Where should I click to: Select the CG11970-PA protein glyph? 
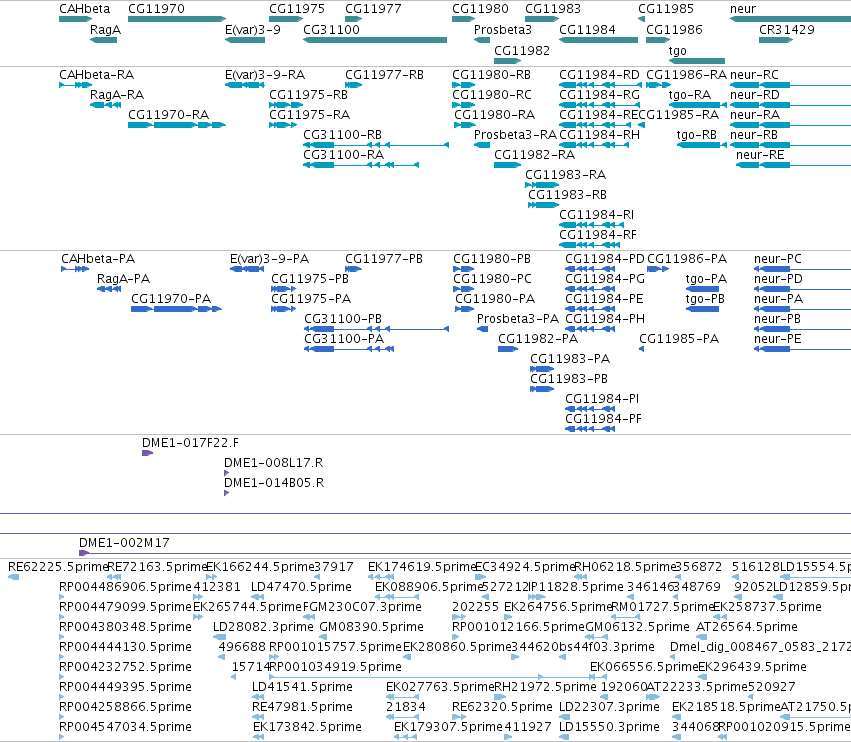coord(176,309)
